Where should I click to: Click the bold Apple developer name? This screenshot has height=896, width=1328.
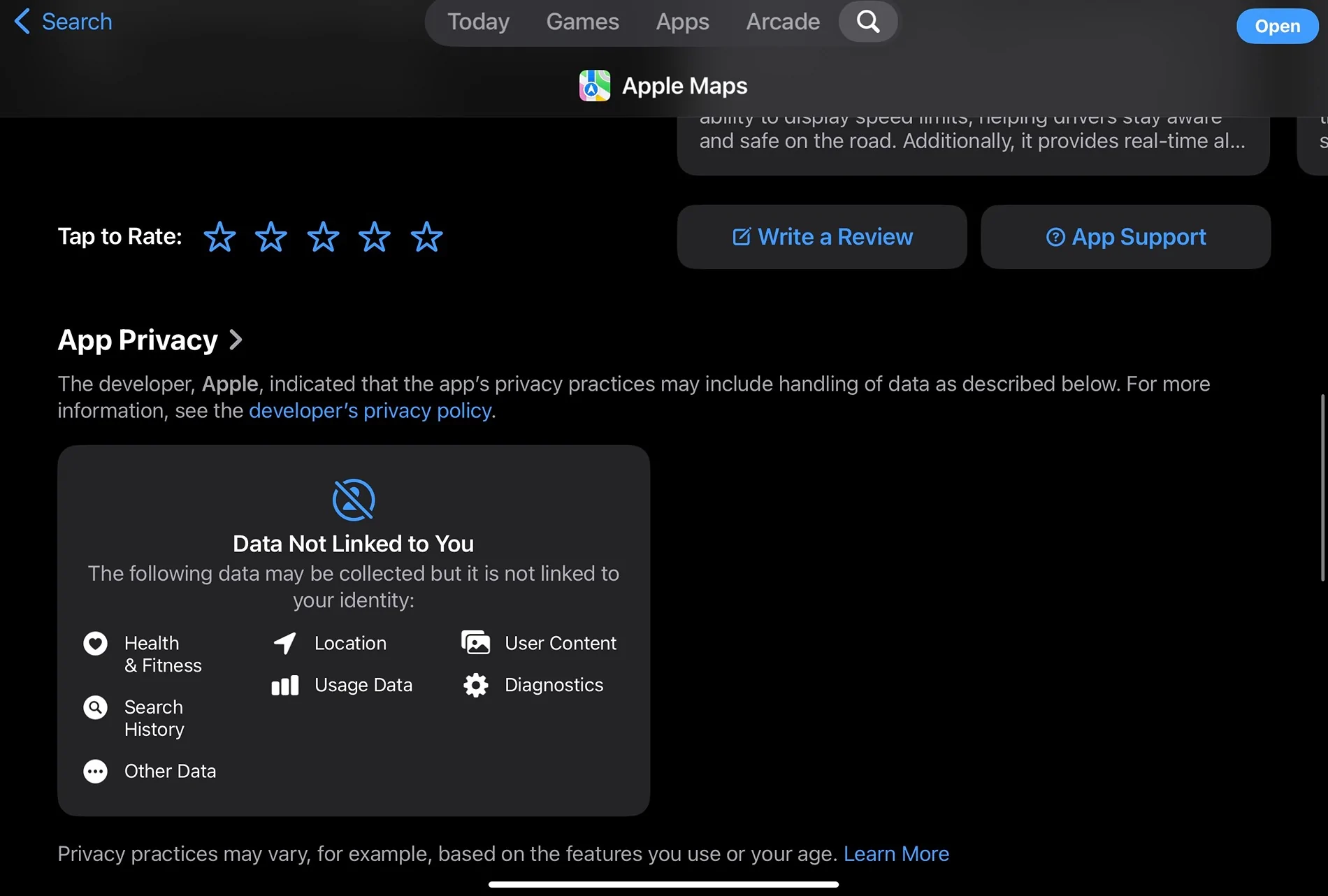click(230, 384)
